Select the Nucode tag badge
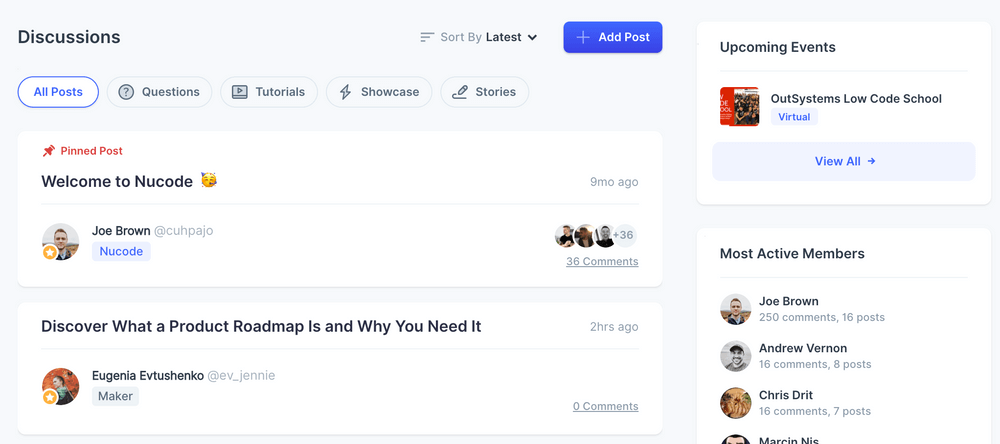1000x444 pixels. click(121, 251)
